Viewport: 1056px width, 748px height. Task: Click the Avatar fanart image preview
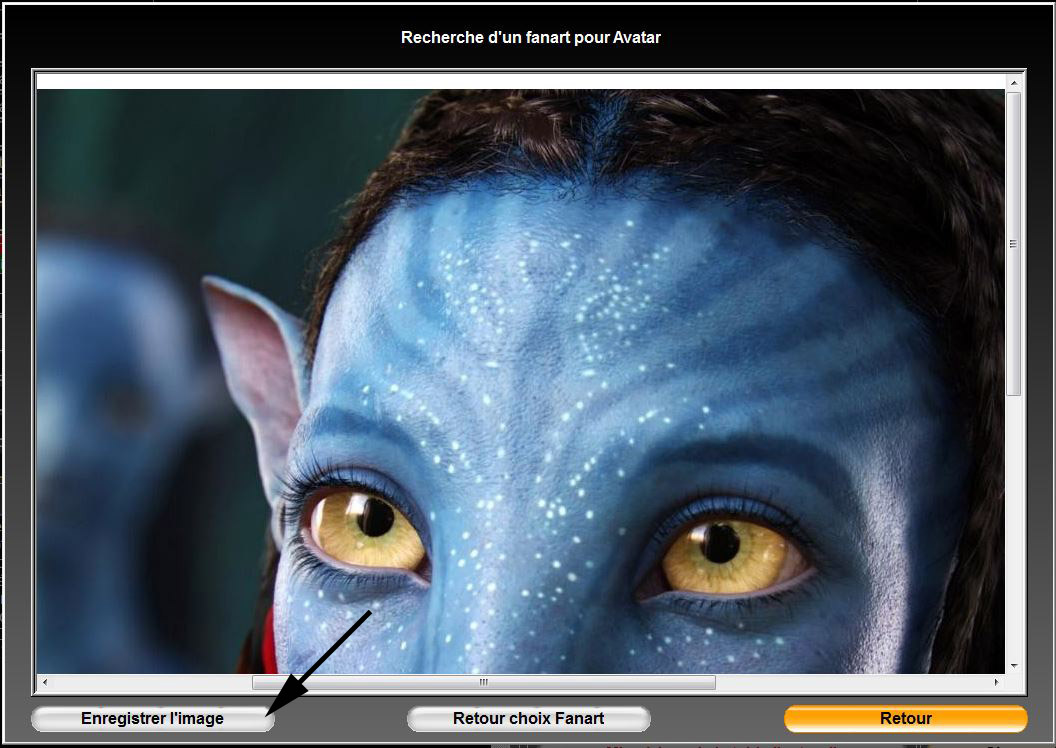click(x=521, y=381)
